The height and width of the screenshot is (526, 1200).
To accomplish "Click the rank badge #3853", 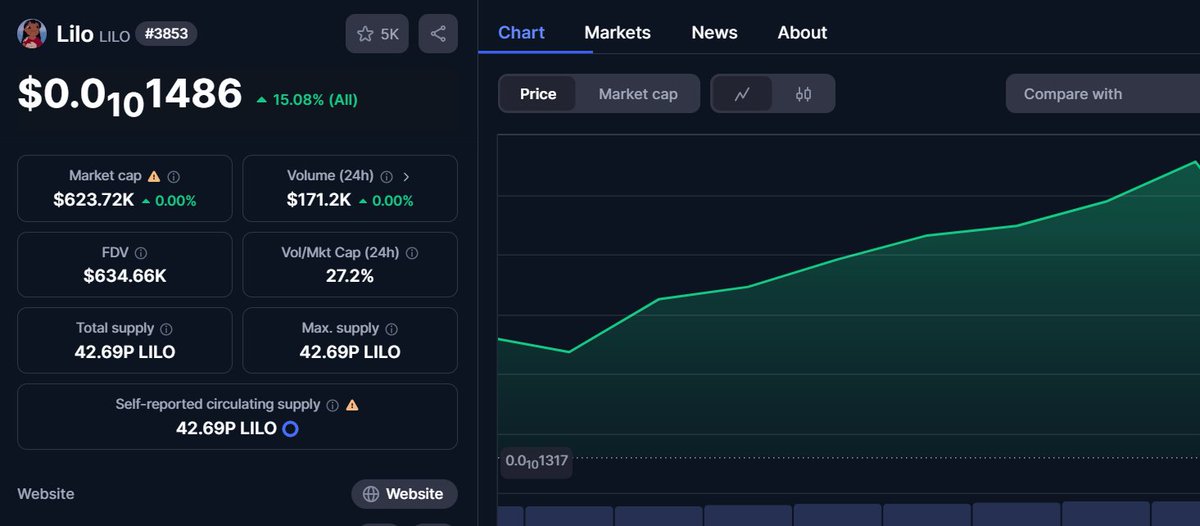I will click(x=166, y=33).
